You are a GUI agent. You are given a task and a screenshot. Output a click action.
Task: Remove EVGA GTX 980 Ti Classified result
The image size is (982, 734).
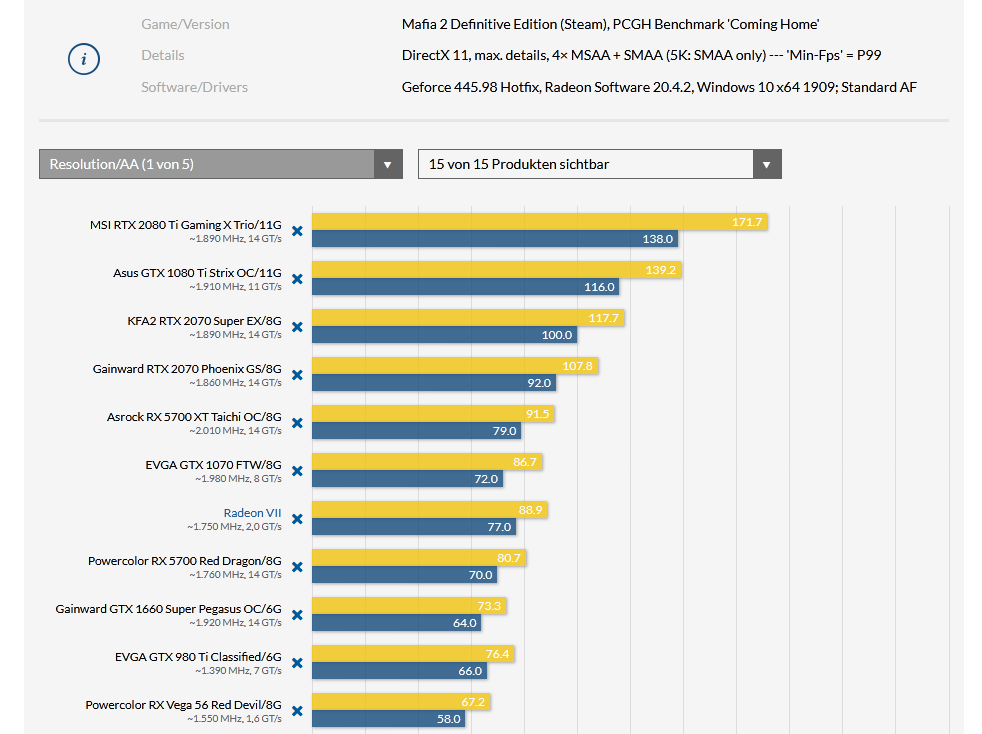coord(296,664)
